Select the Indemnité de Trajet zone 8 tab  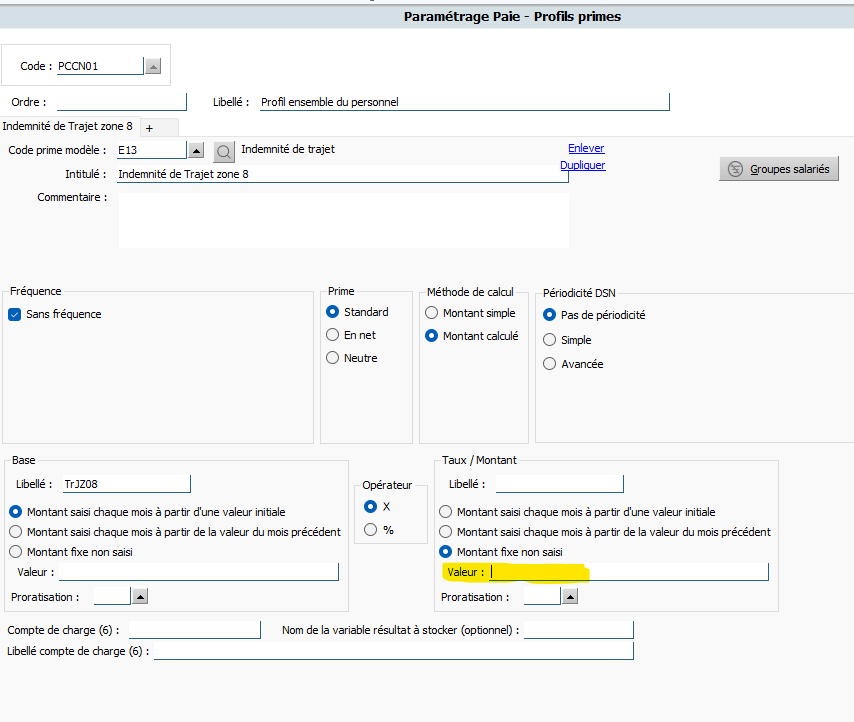[x=68, y=126]
